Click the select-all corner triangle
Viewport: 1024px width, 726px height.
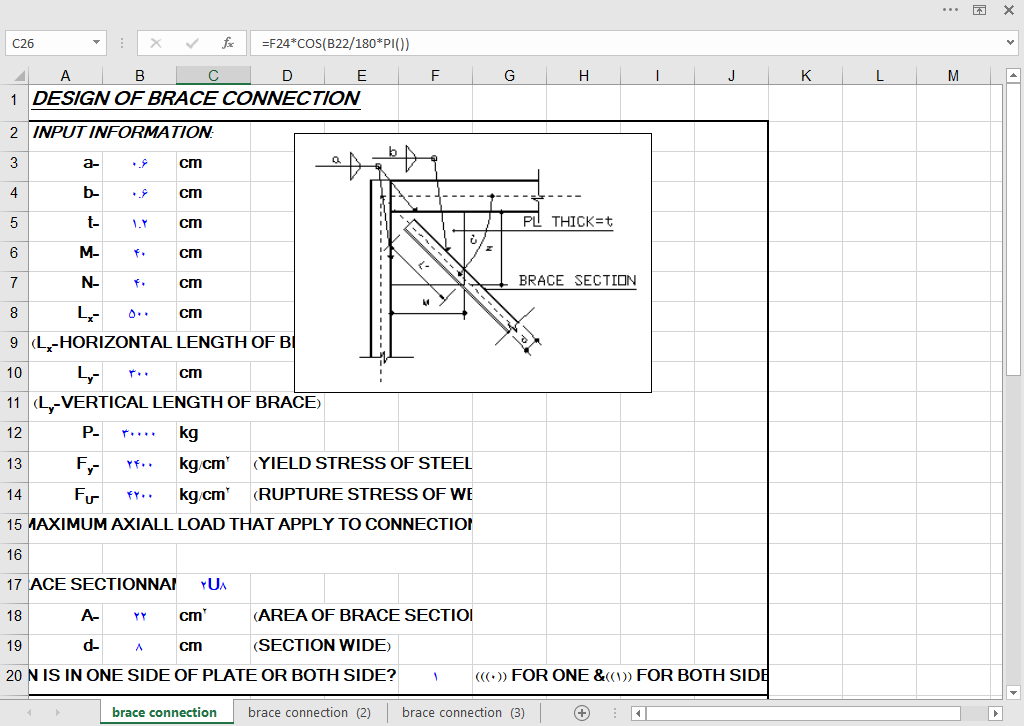19,76
